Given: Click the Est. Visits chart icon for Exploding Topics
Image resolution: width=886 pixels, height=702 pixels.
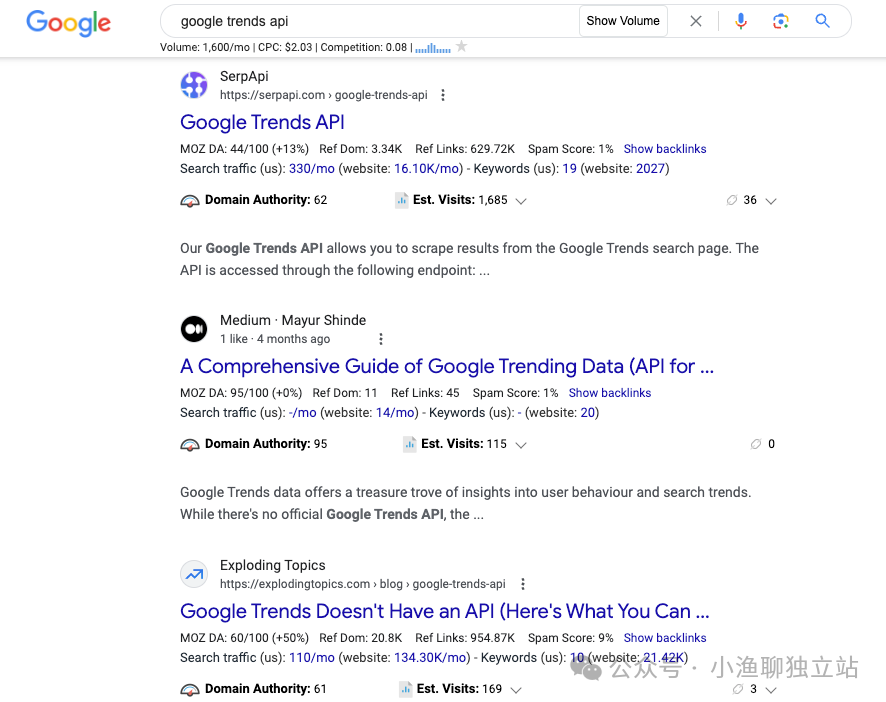Looking at the screenshot, I should point(405,689).
